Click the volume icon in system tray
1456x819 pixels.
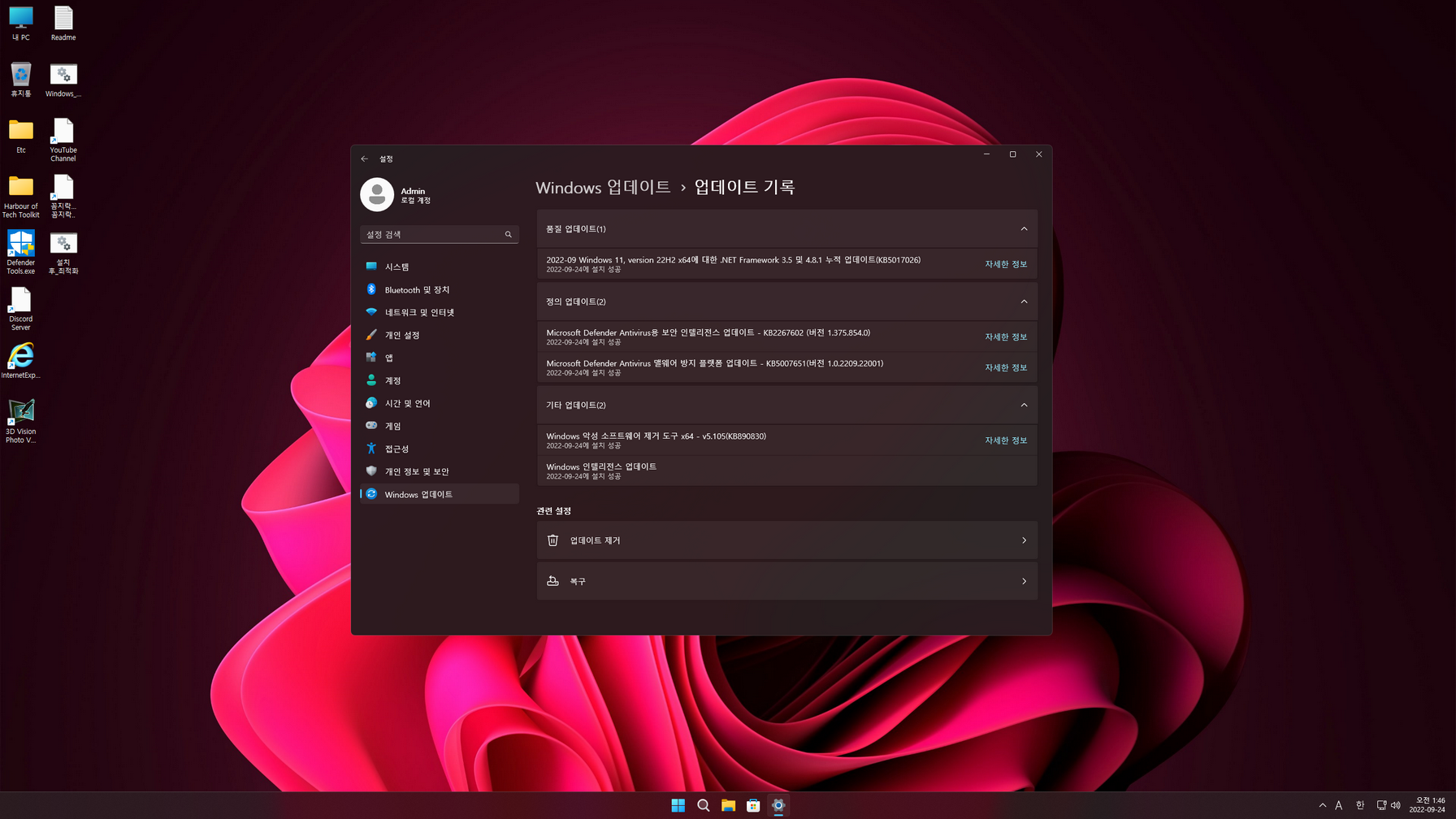point(1396,805)
